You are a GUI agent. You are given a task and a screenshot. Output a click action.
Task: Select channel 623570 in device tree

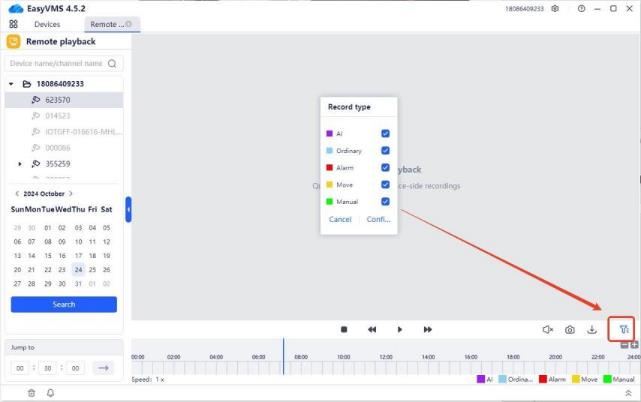[58, 100]
